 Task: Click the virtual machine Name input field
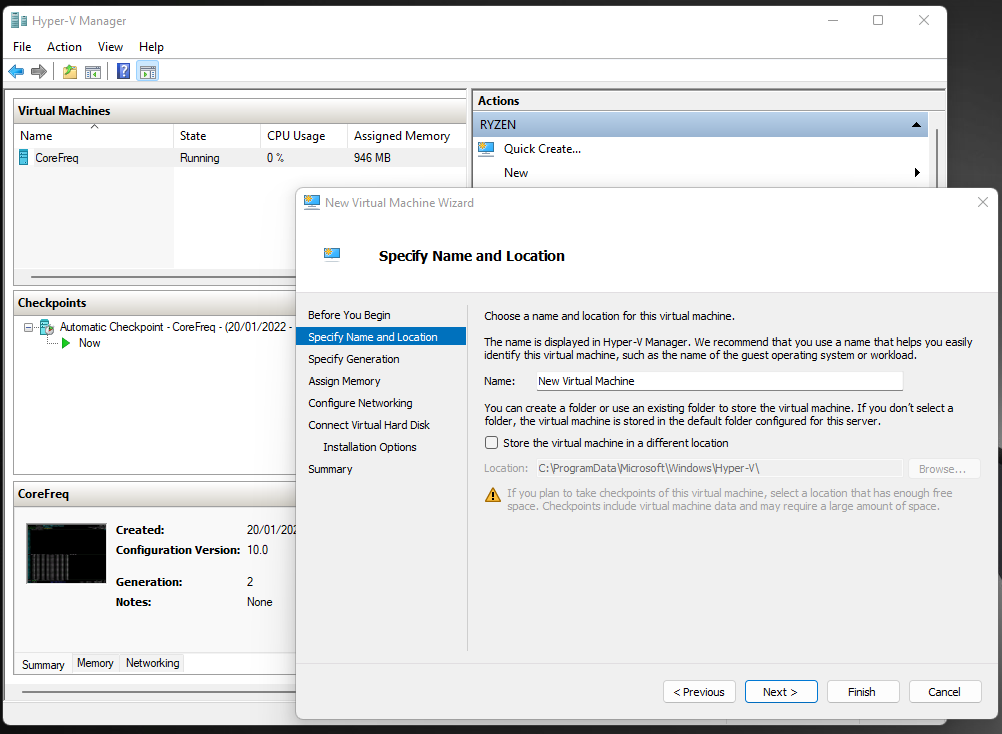click(720, 381)
